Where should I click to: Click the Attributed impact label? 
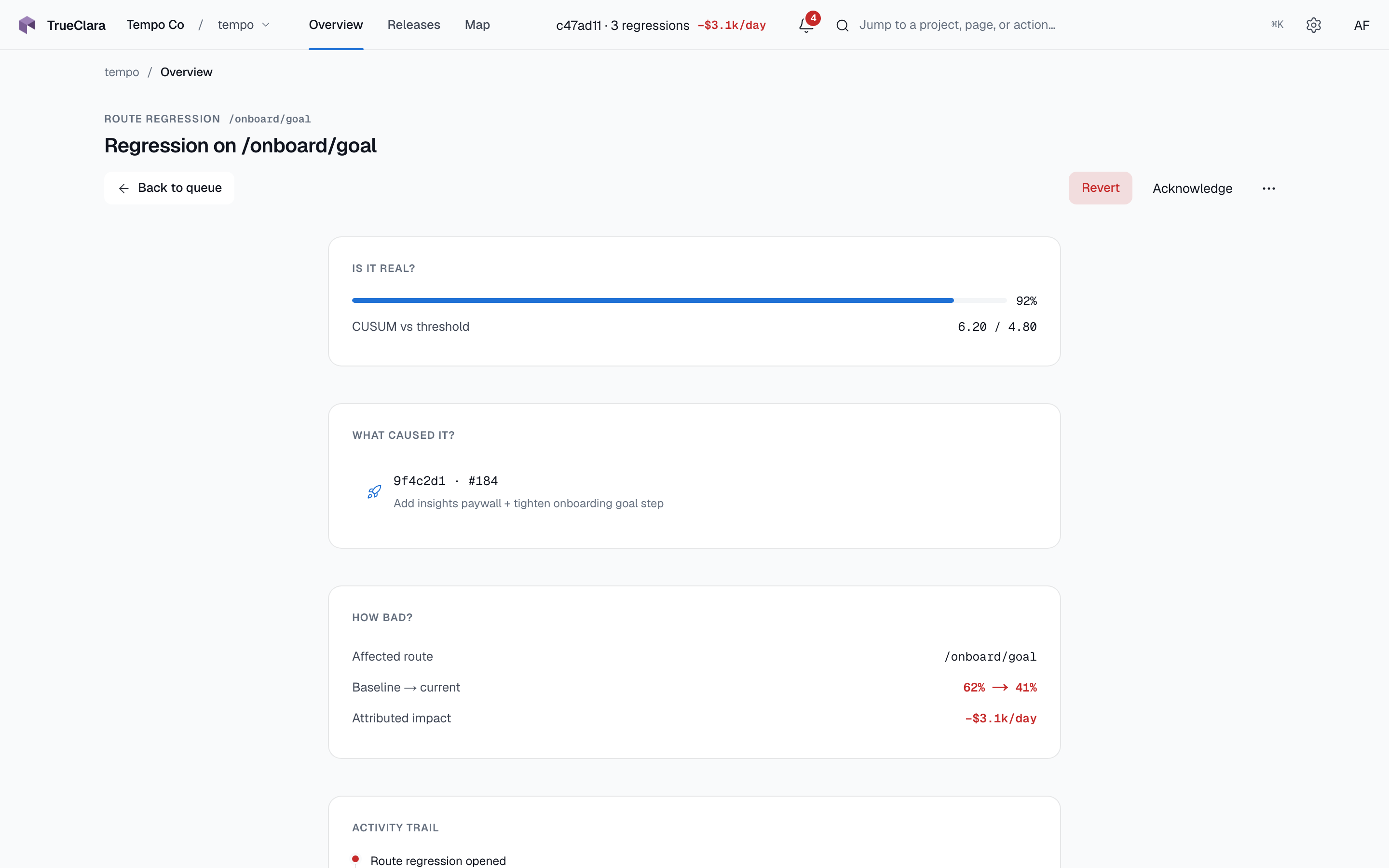pyautogui.click(x=402, y=718)
